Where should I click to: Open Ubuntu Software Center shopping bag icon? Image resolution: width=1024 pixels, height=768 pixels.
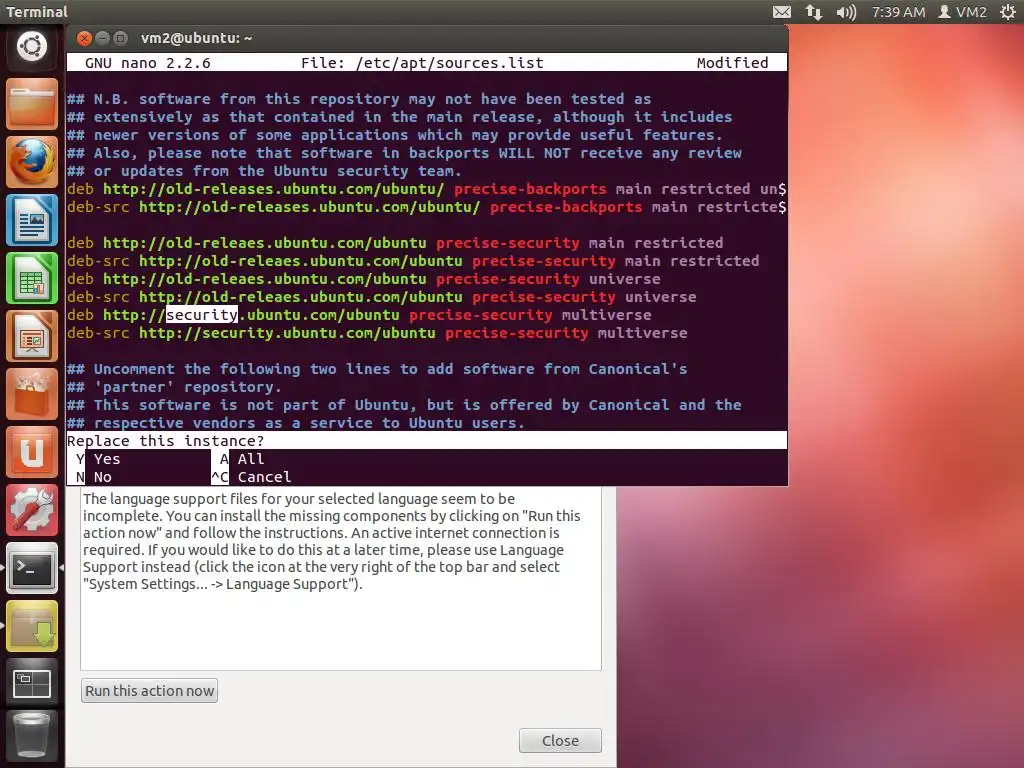point(31,394)
